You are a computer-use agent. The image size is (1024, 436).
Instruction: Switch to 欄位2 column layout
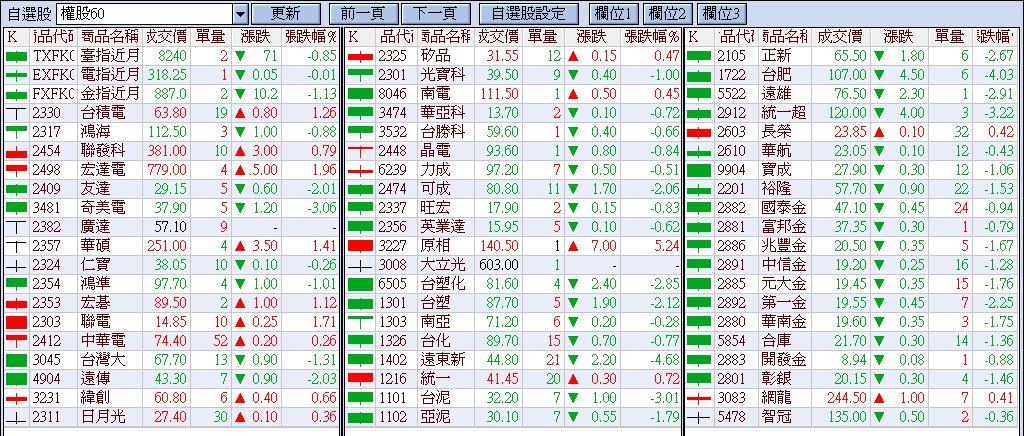667,12
